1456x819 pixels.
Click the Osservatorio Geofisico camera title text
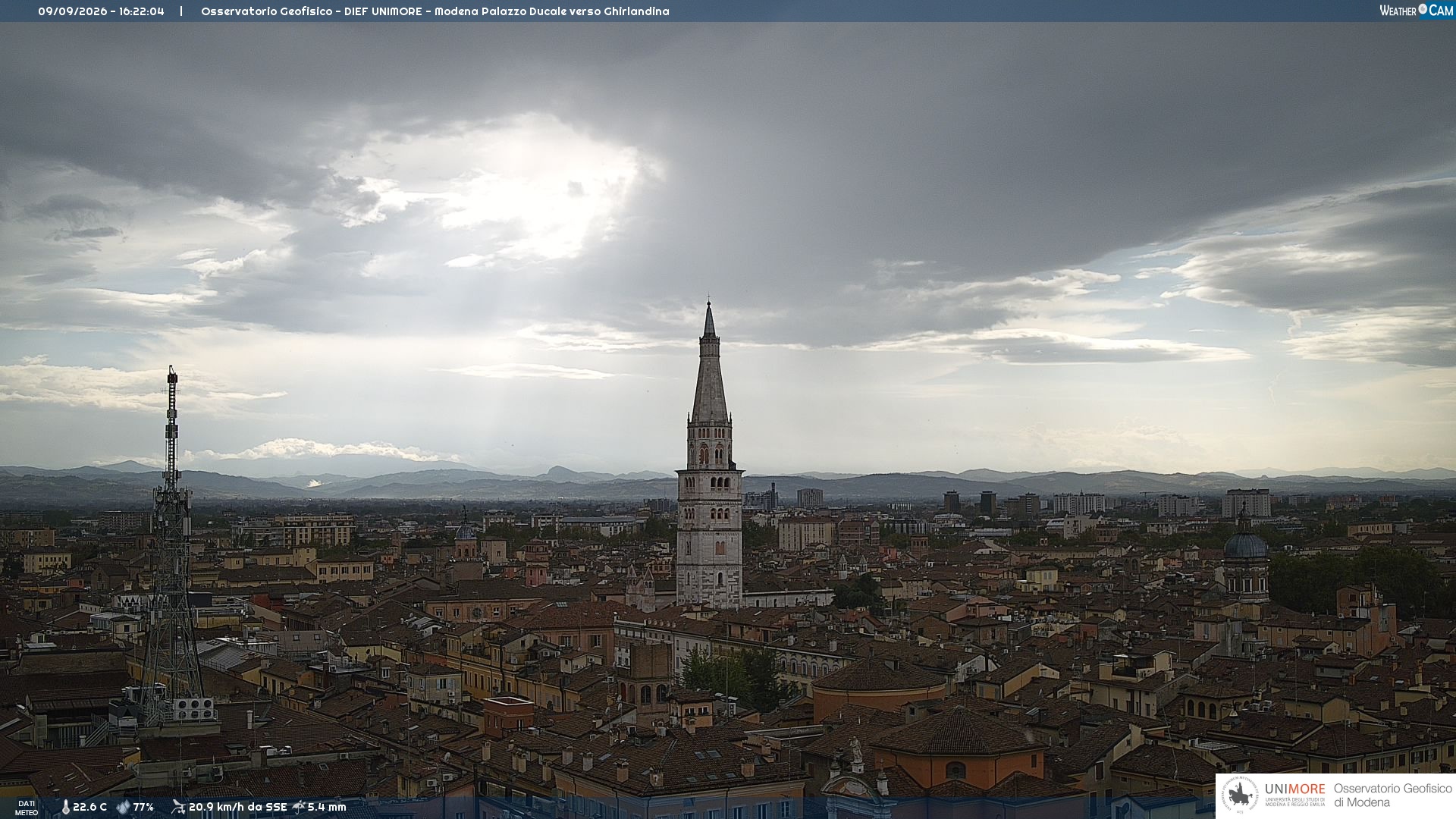[435, 11]
